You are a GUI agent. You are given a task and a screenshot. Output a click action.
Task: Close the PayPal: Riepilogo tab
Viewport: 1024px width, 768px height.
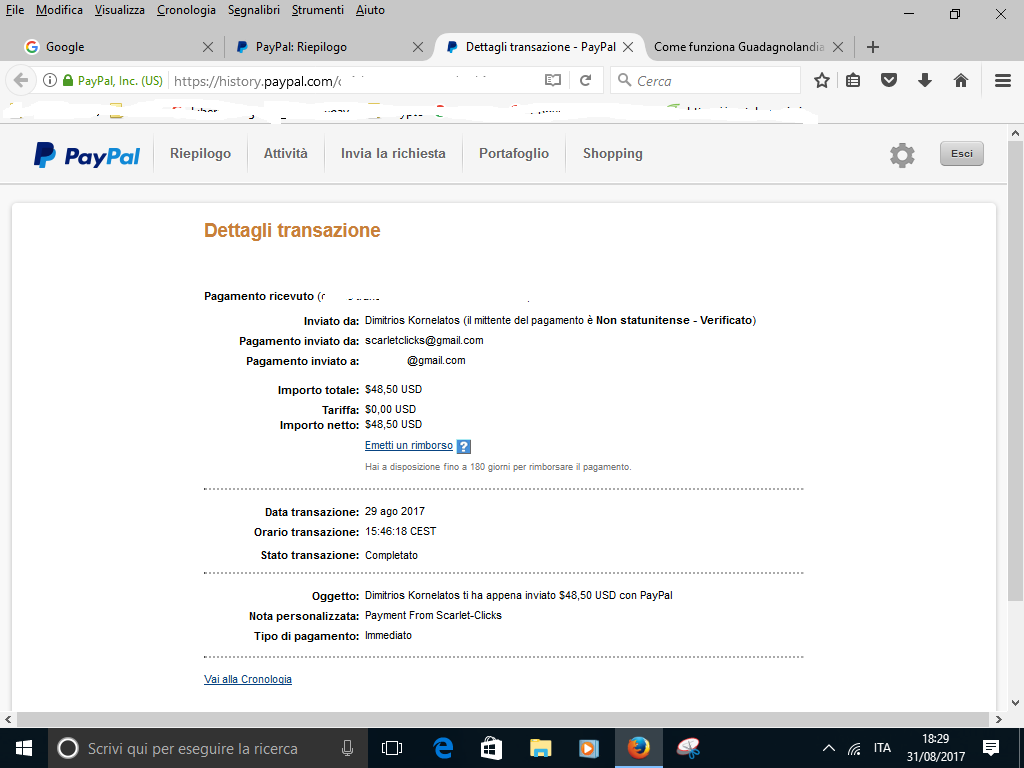[418, 47]
